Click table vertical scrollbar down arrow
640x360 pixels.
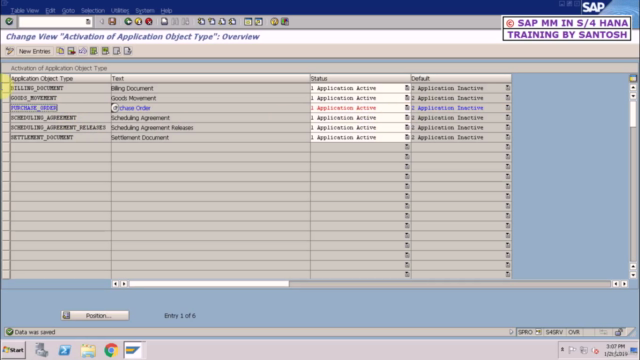[633, 275]
